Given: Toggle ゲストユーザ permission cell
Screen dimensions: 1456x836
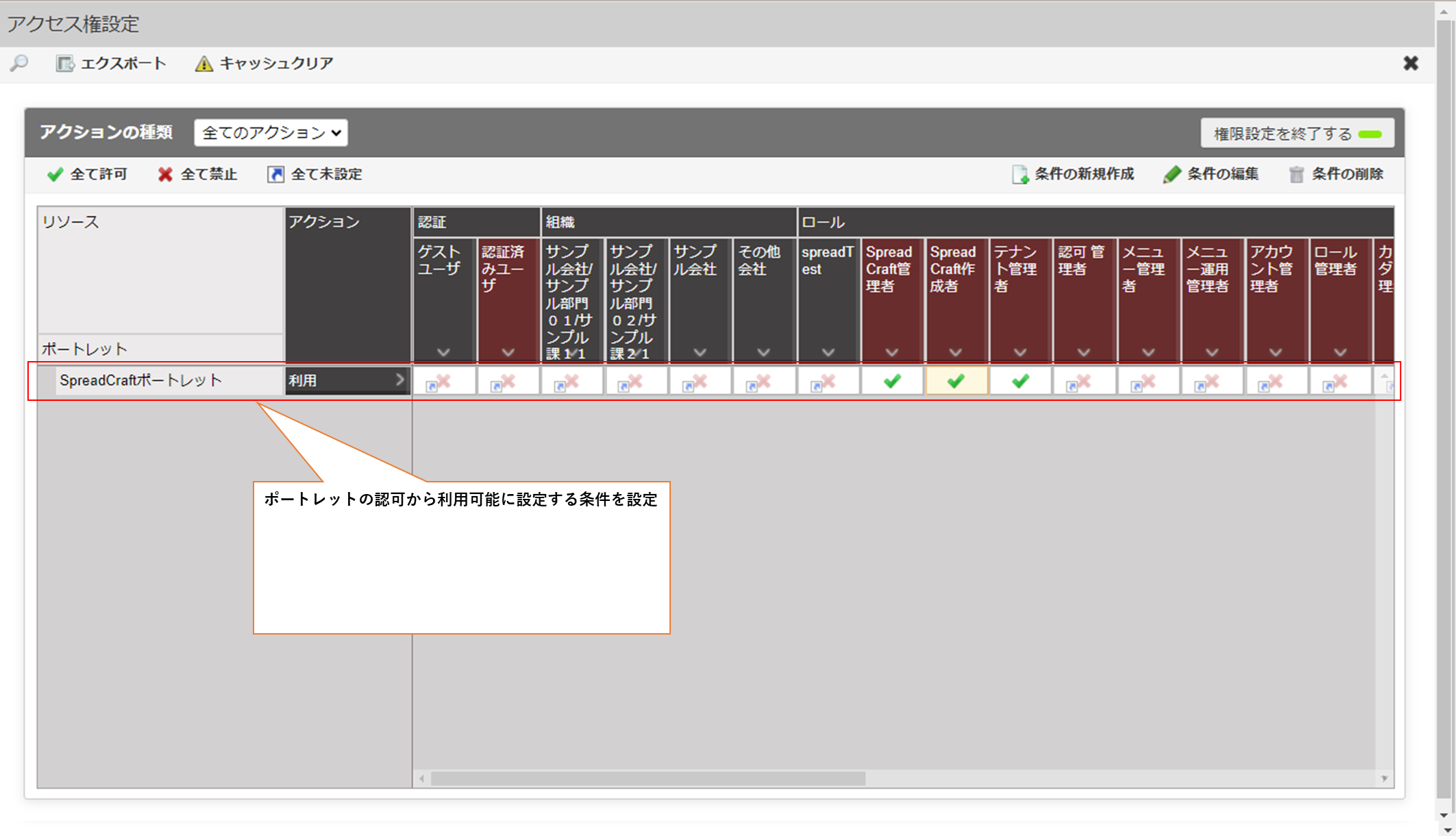Looking at the screenshot, I should pos(443,381).
